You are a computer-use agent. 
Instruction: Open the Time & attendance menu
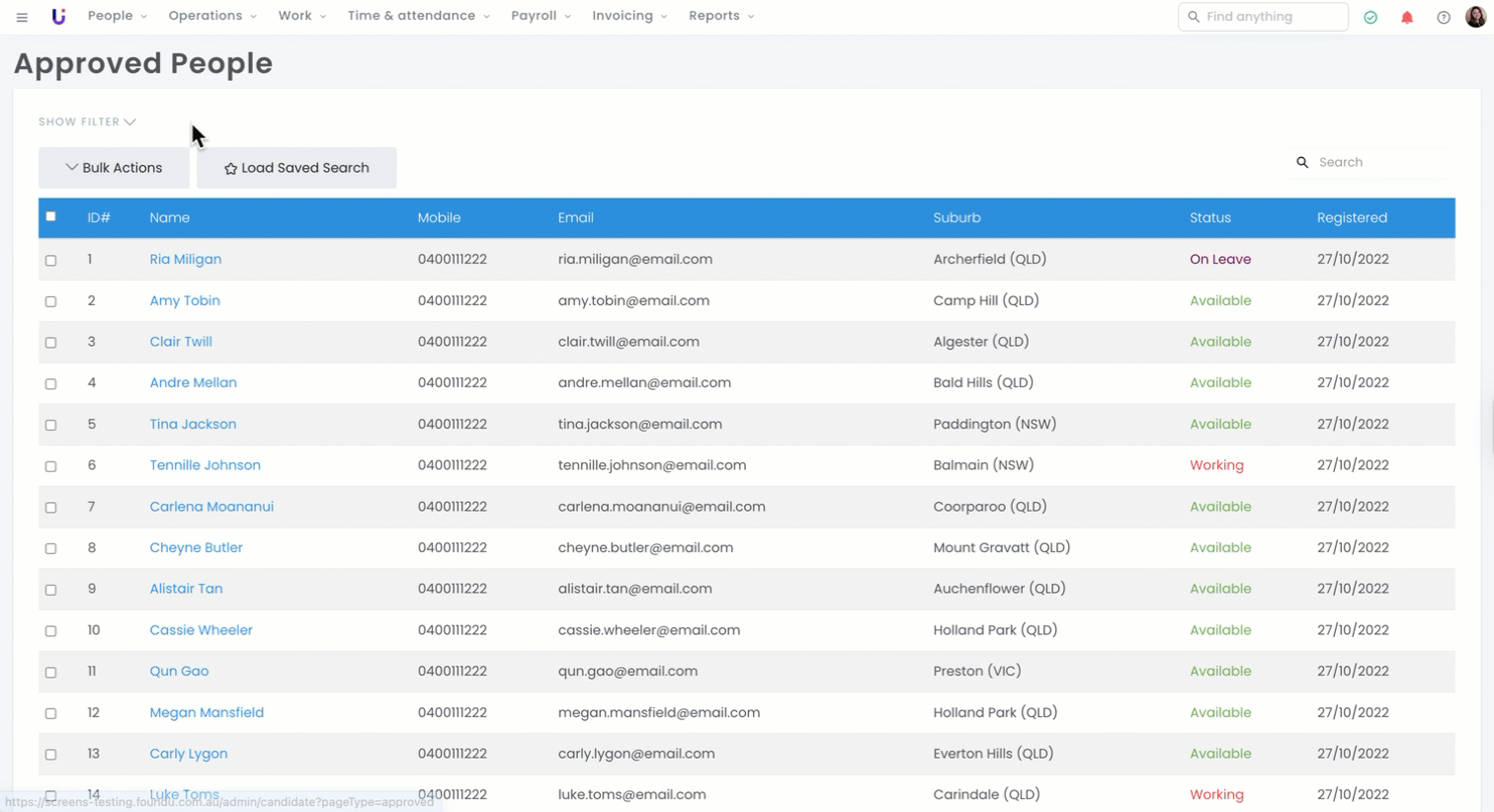tap(418, 16)
